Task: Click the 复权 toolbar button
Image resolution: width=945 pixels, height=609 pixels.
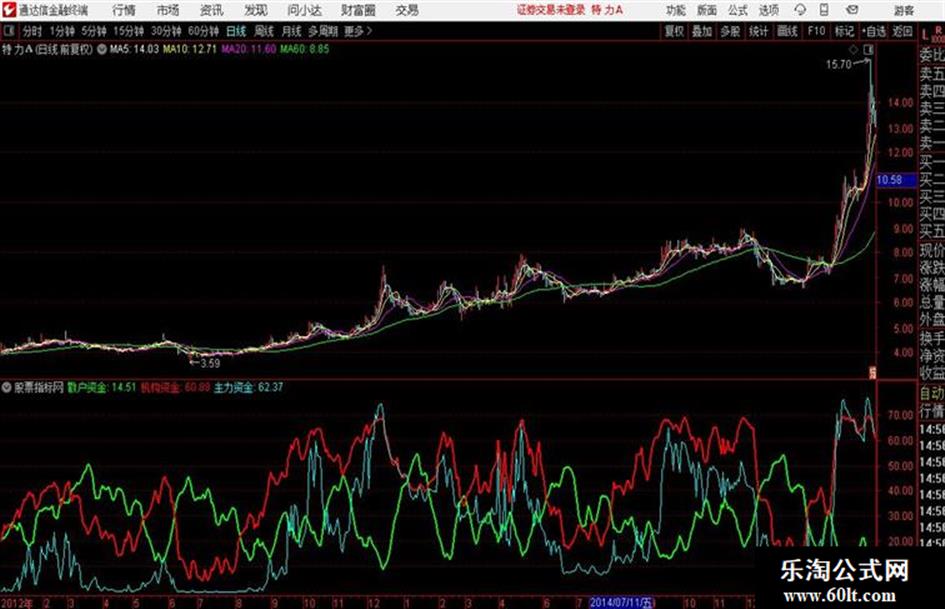Action: point(674,31)
